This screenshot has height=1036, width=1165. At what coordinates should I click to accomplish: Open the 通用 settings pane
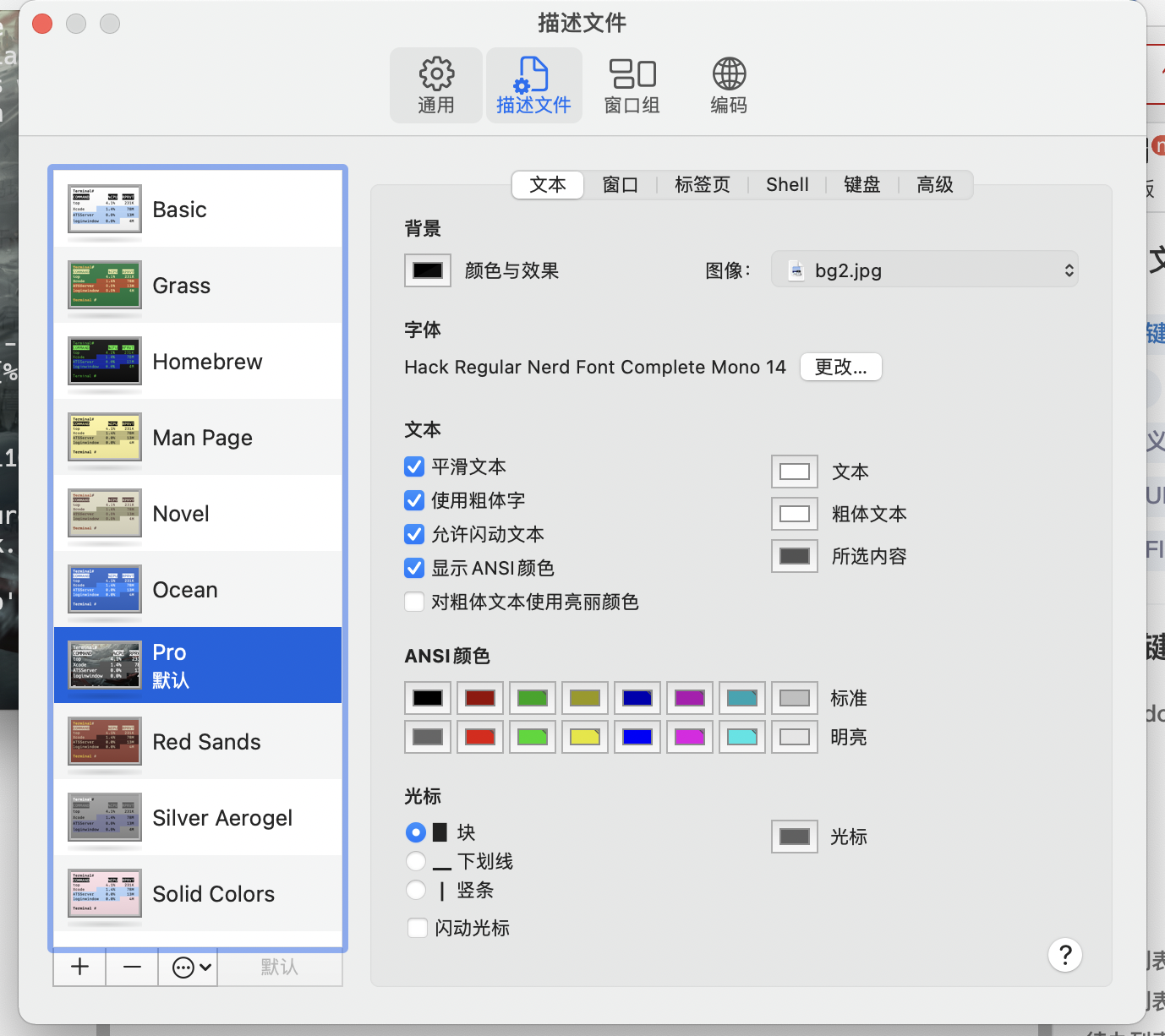[435, 85]
